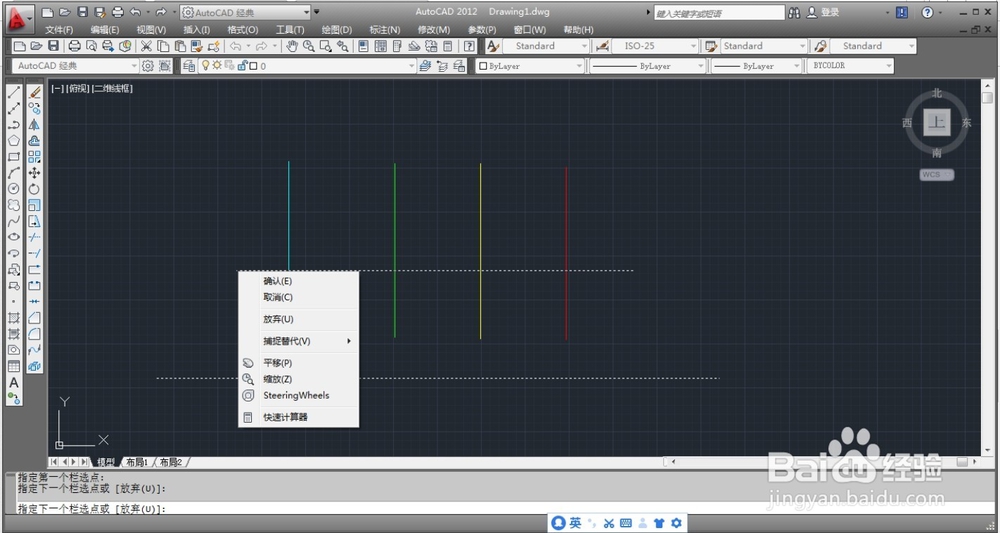Select the Rotate modify tool
The image size is (1000, 533).
tap(34, 189)
